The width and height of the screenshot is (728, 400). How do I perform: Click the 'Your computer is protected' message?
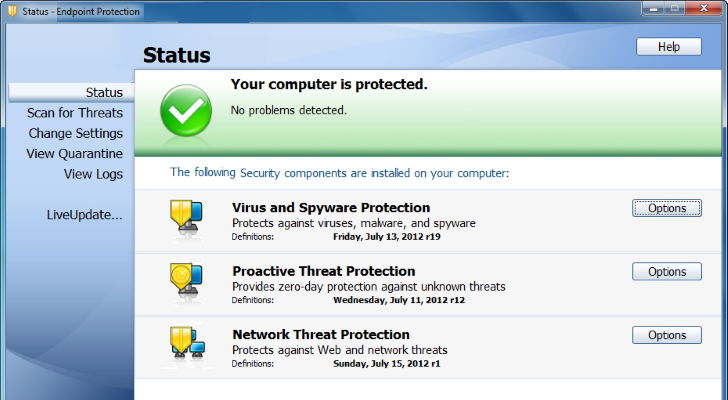point(329,85)
